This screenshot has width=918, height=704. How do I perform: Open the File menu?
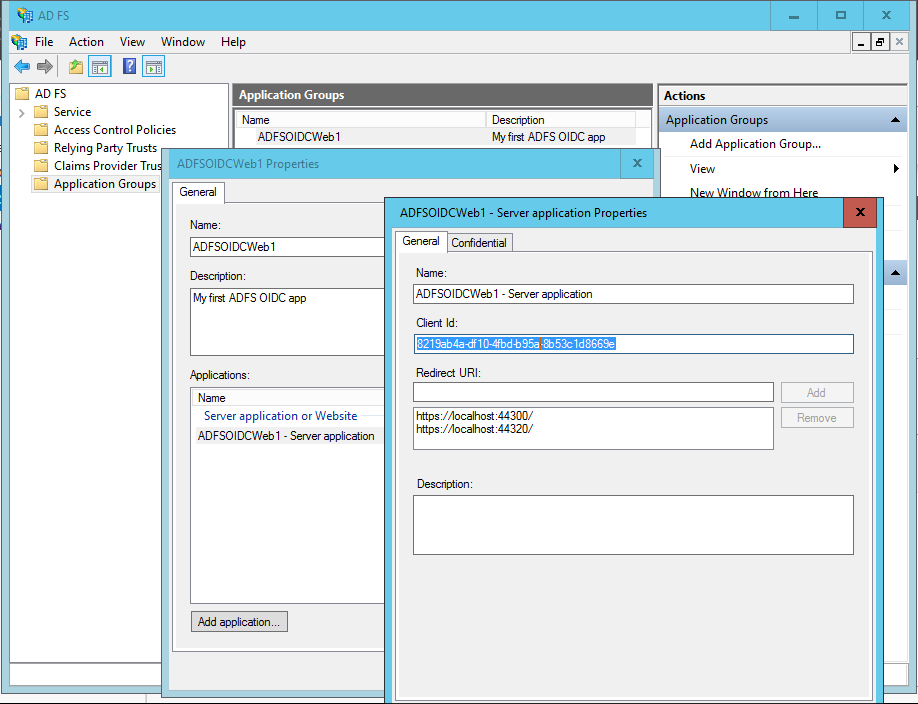click(x=44, y=42)
